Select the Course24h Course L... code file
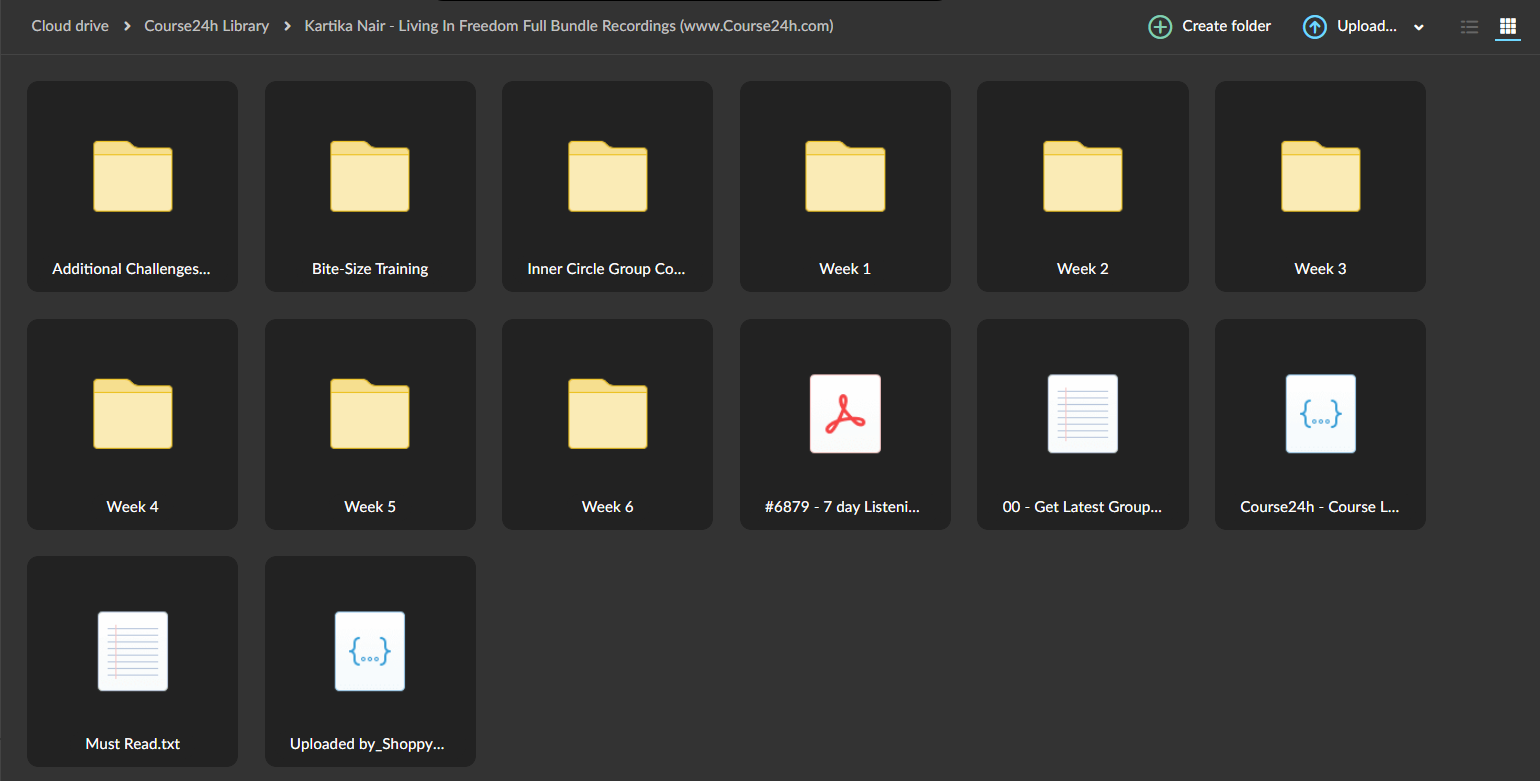 pos(1320,424)
